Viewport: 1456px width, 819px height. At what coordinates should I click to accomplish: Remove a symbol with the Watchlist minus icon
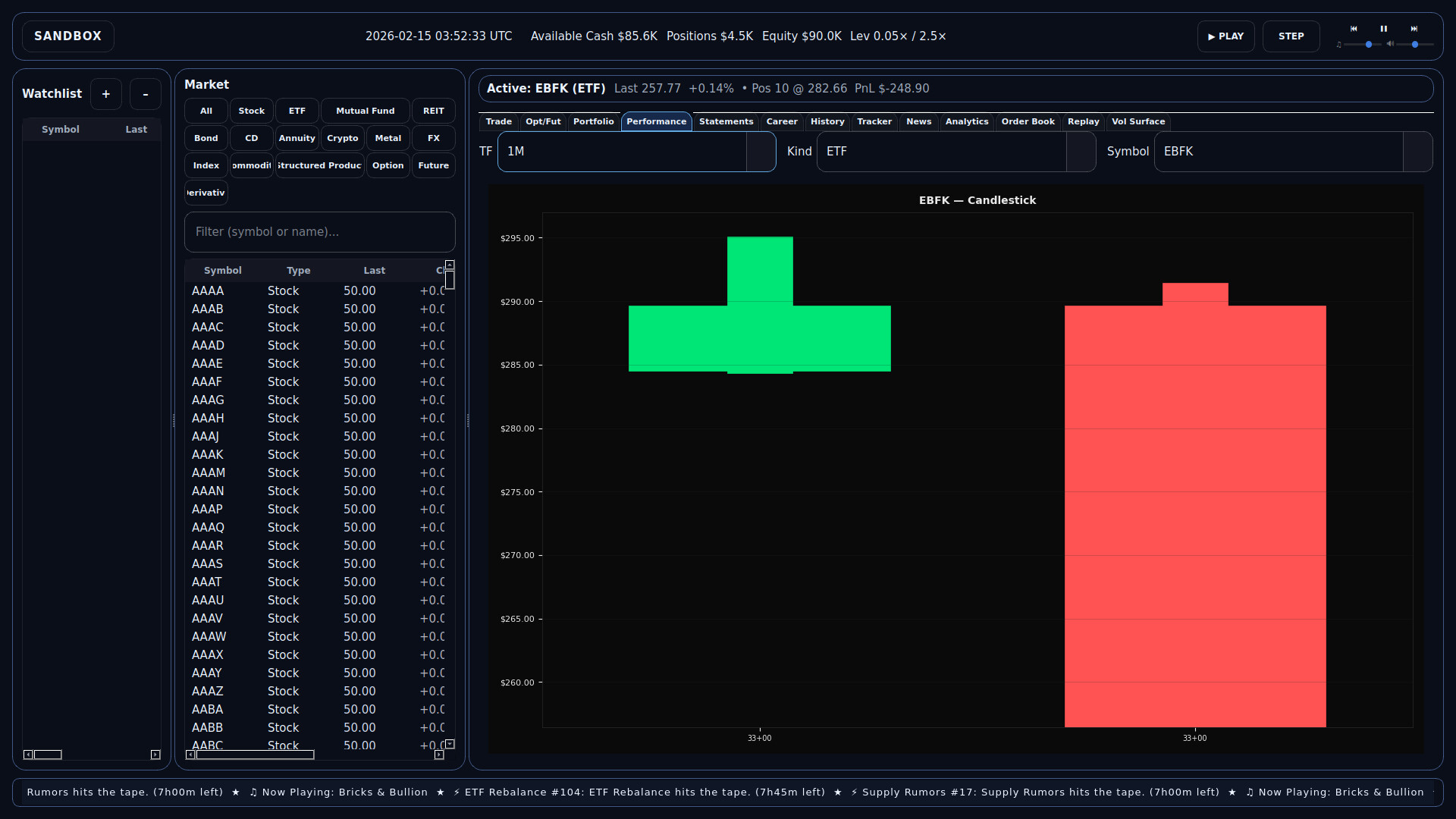tap(145, 93)
